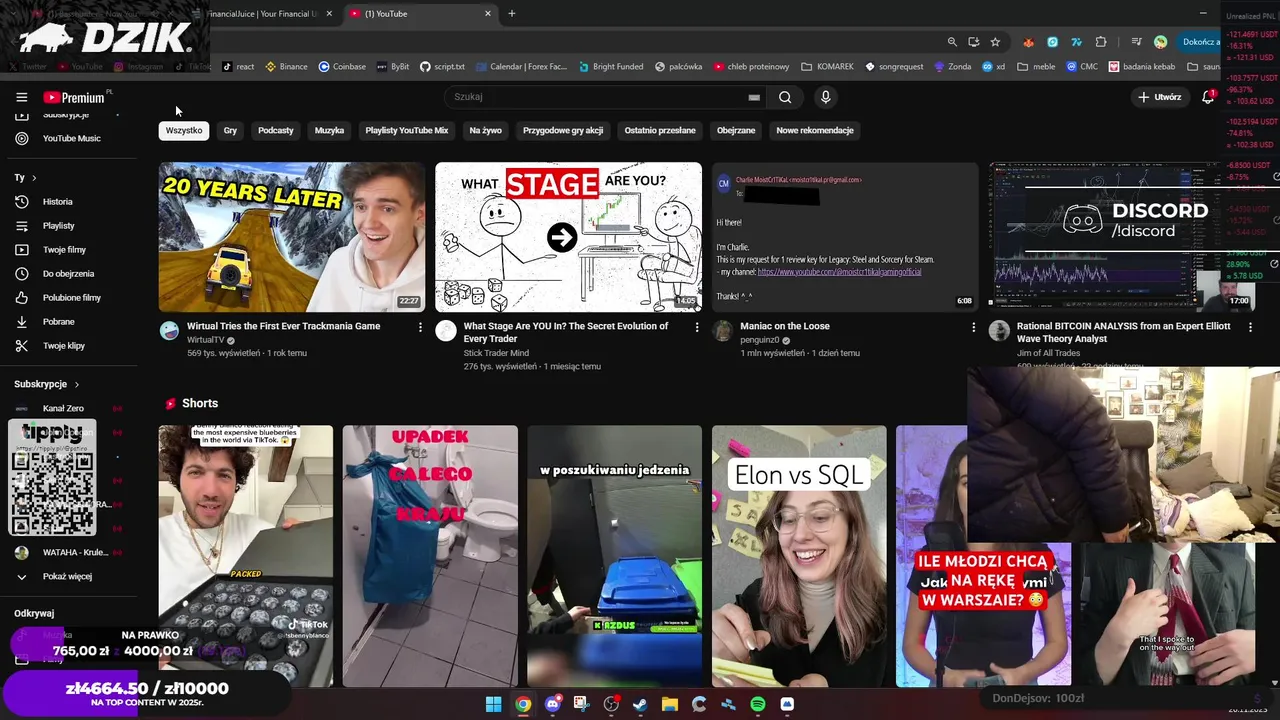Image resolution: width=1280 pixels, height=720 pixels.
Task: Open Historia in the sidebar
Action: pyautogui.click(x=57, y=202)
